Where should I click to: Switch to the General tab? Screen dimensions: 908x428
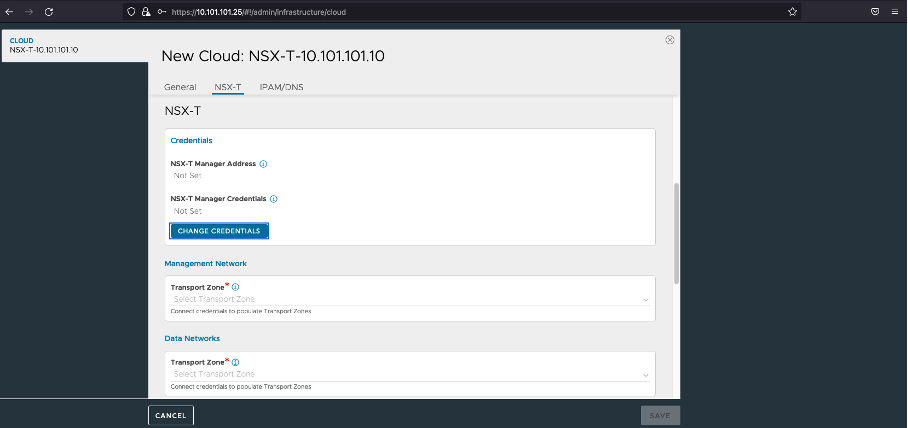(x=180, y=87)
